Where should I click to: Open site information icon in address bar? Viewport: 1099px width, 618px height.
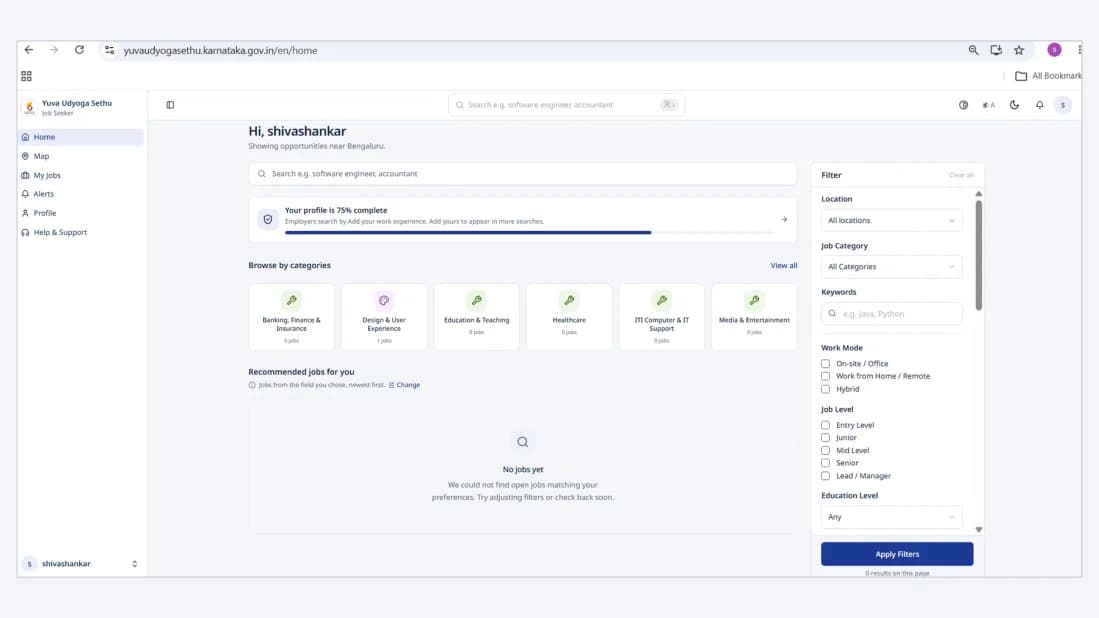click(x=109, y=50)
